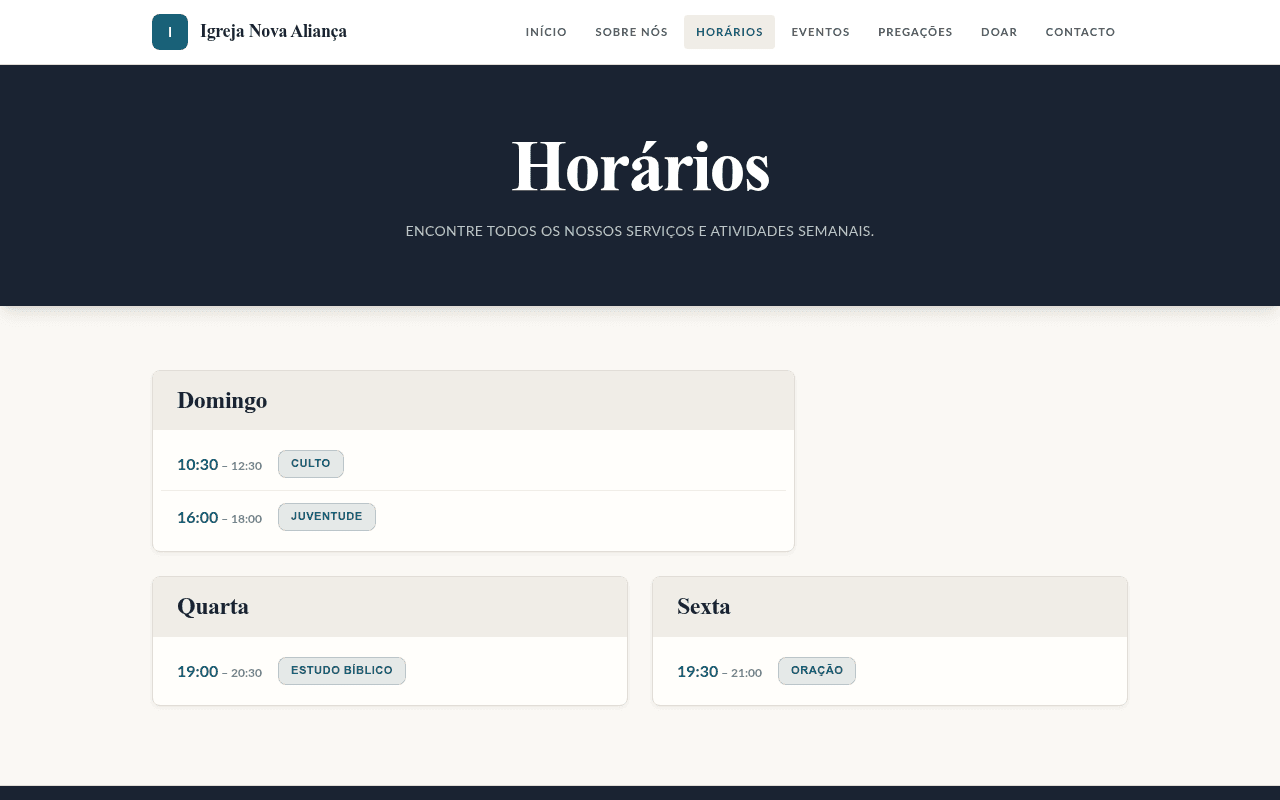This screenshot has height=800, width=1280.
Task: Select the 16:00 – 18:00 time
Action: coord(219,518)
